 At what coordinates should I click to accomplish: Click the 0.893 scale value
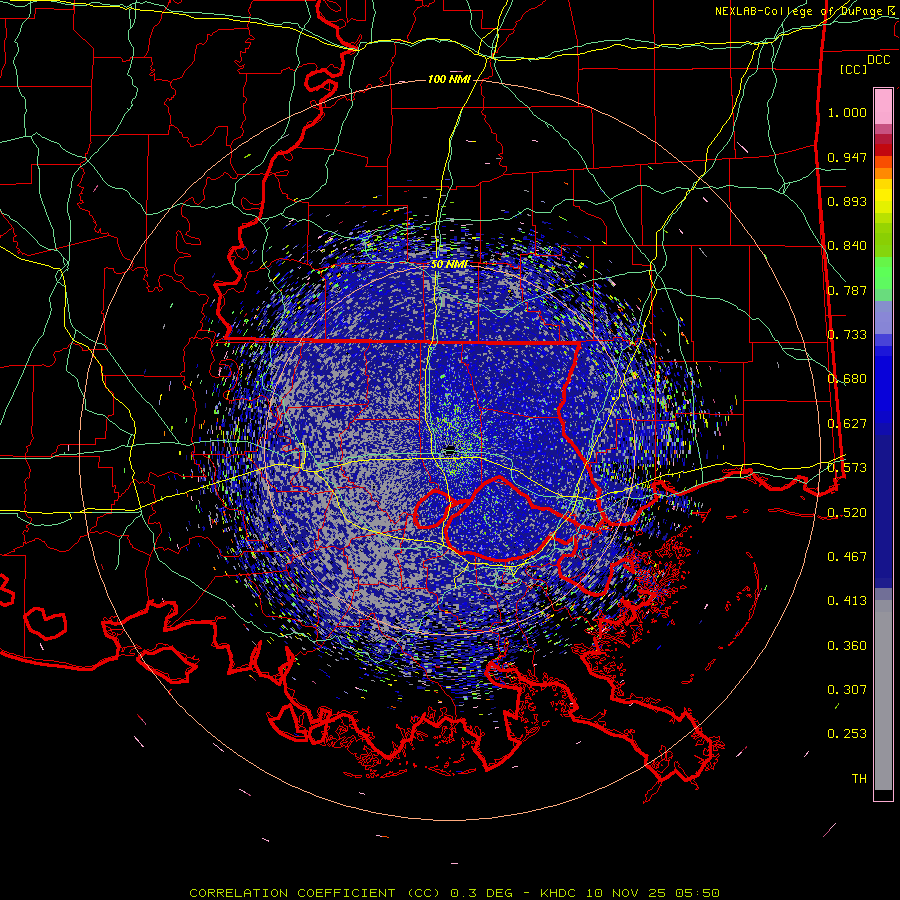coord(847,201)
